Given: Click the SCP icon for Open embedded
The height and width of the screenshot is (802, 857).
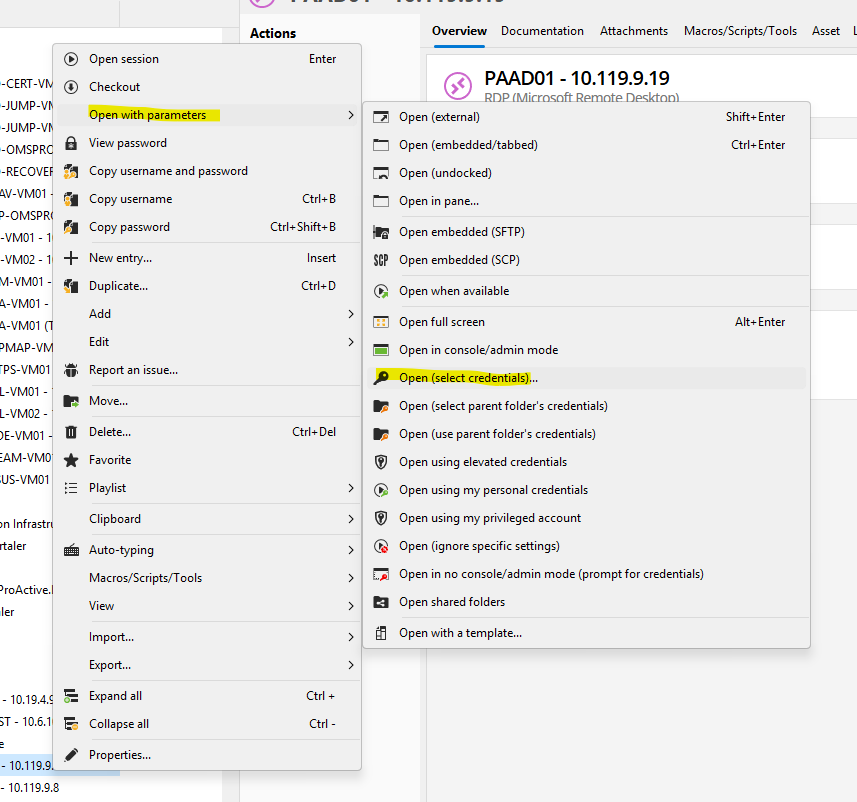Looking at the screenshot, I should [x=381, y=260].
